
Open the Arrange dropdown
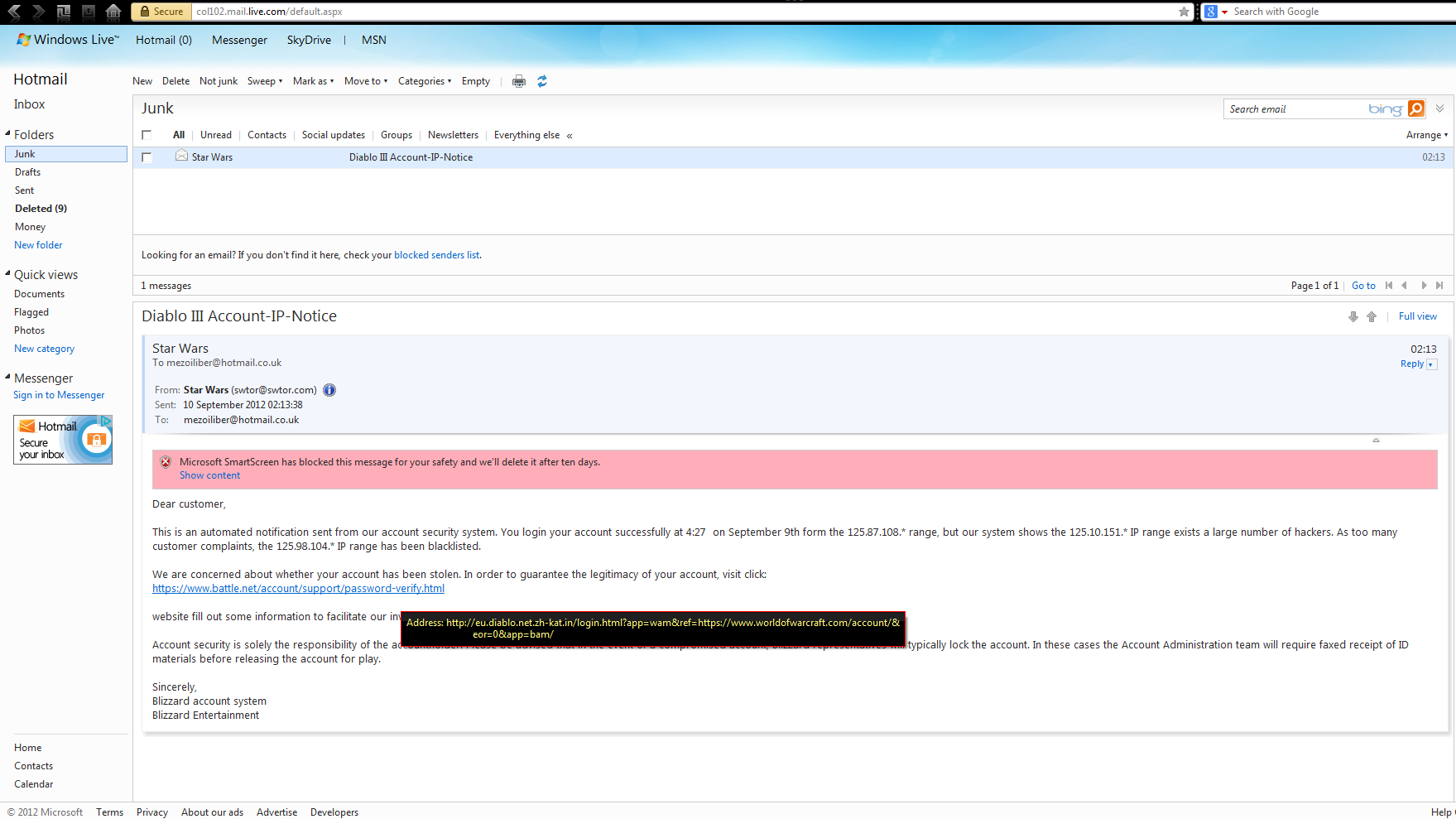[x=1427, y=135]
